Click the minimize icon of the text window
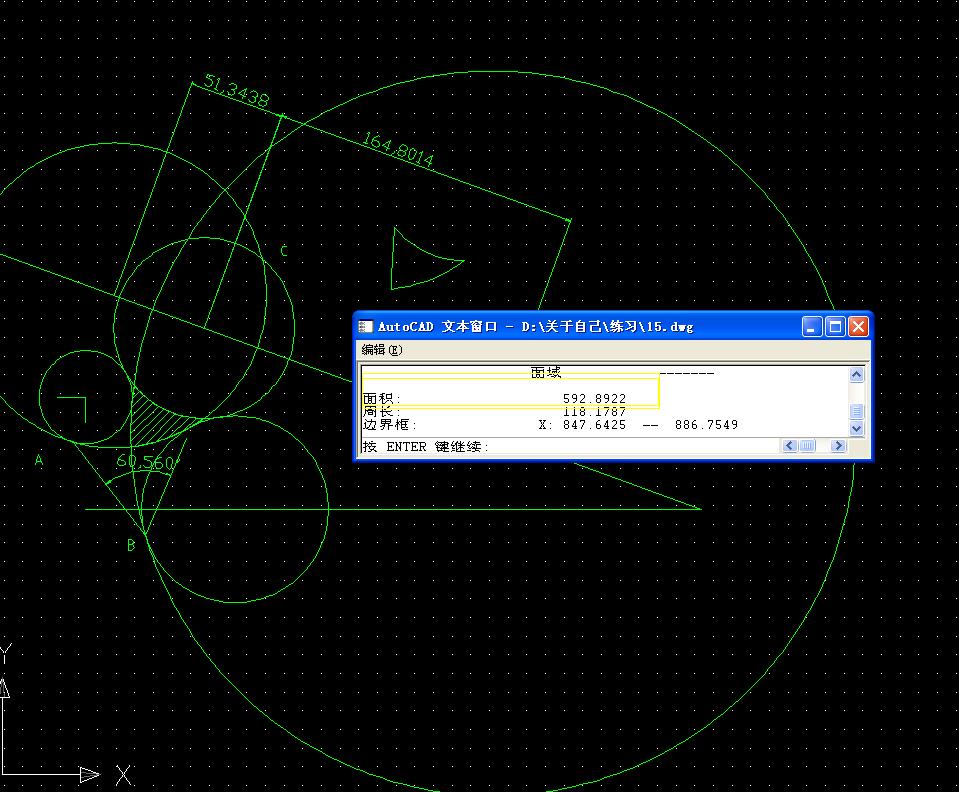 tap(813, 326)
